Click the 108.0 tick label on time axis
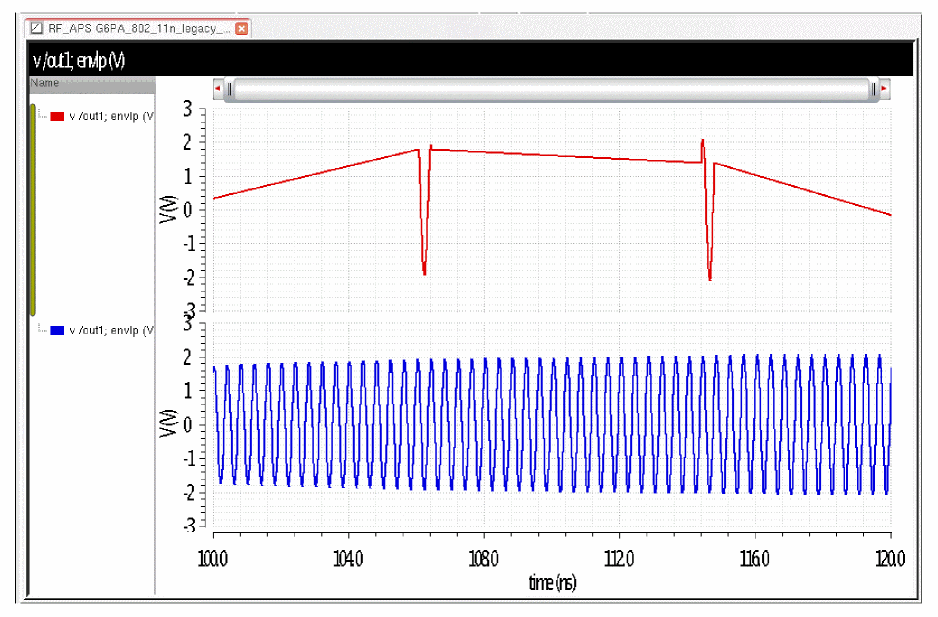The image size is (938, 617). [483, 559]
